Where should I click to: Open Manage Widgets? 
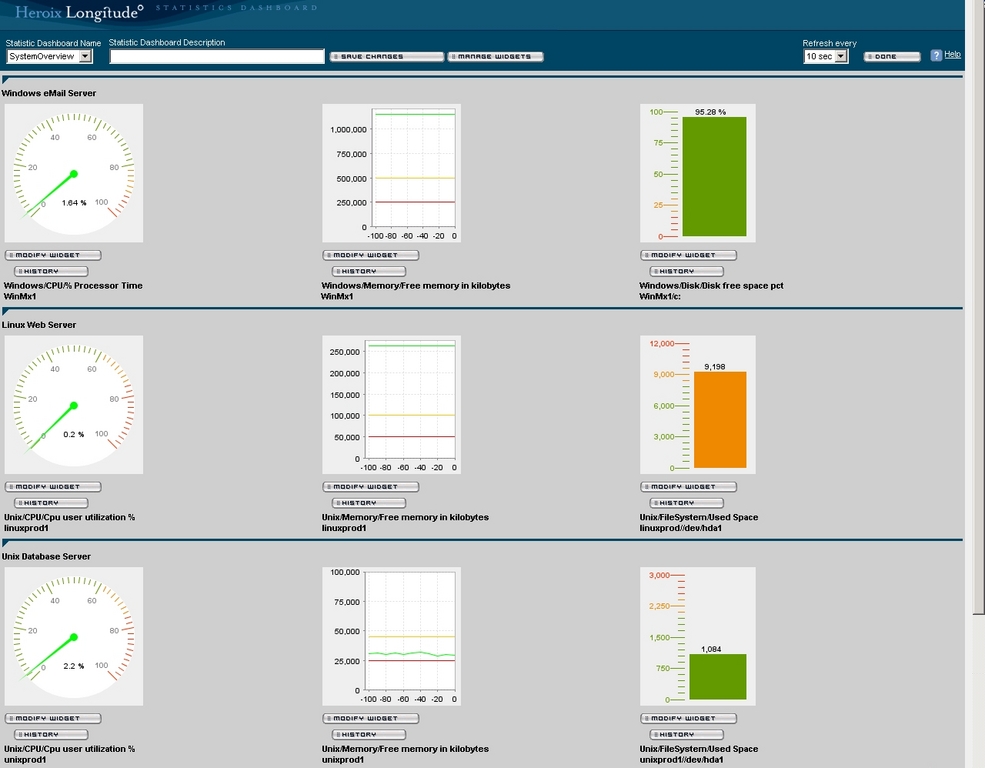pos(496,57)
